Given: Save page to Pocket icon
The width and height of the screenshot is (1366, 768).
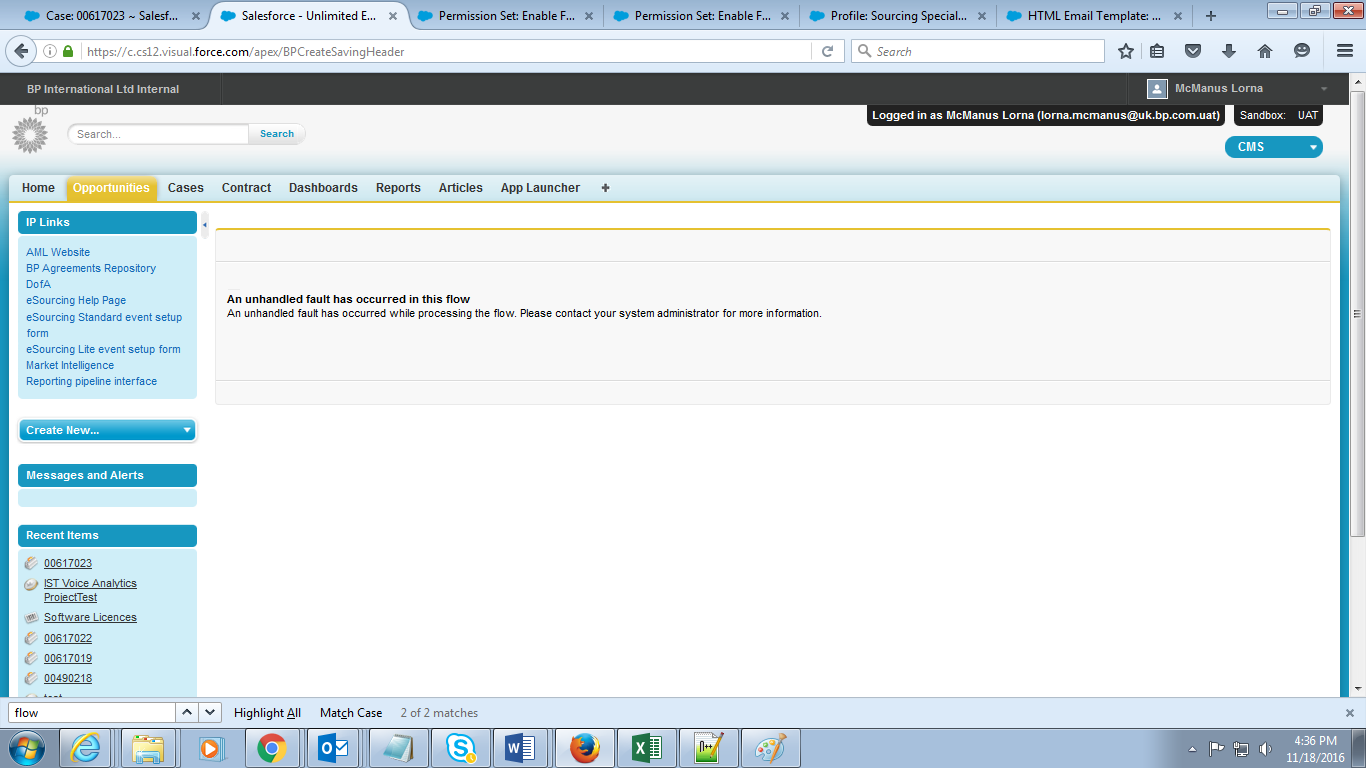Looking at the screenshot, I should click(1193, 51).
